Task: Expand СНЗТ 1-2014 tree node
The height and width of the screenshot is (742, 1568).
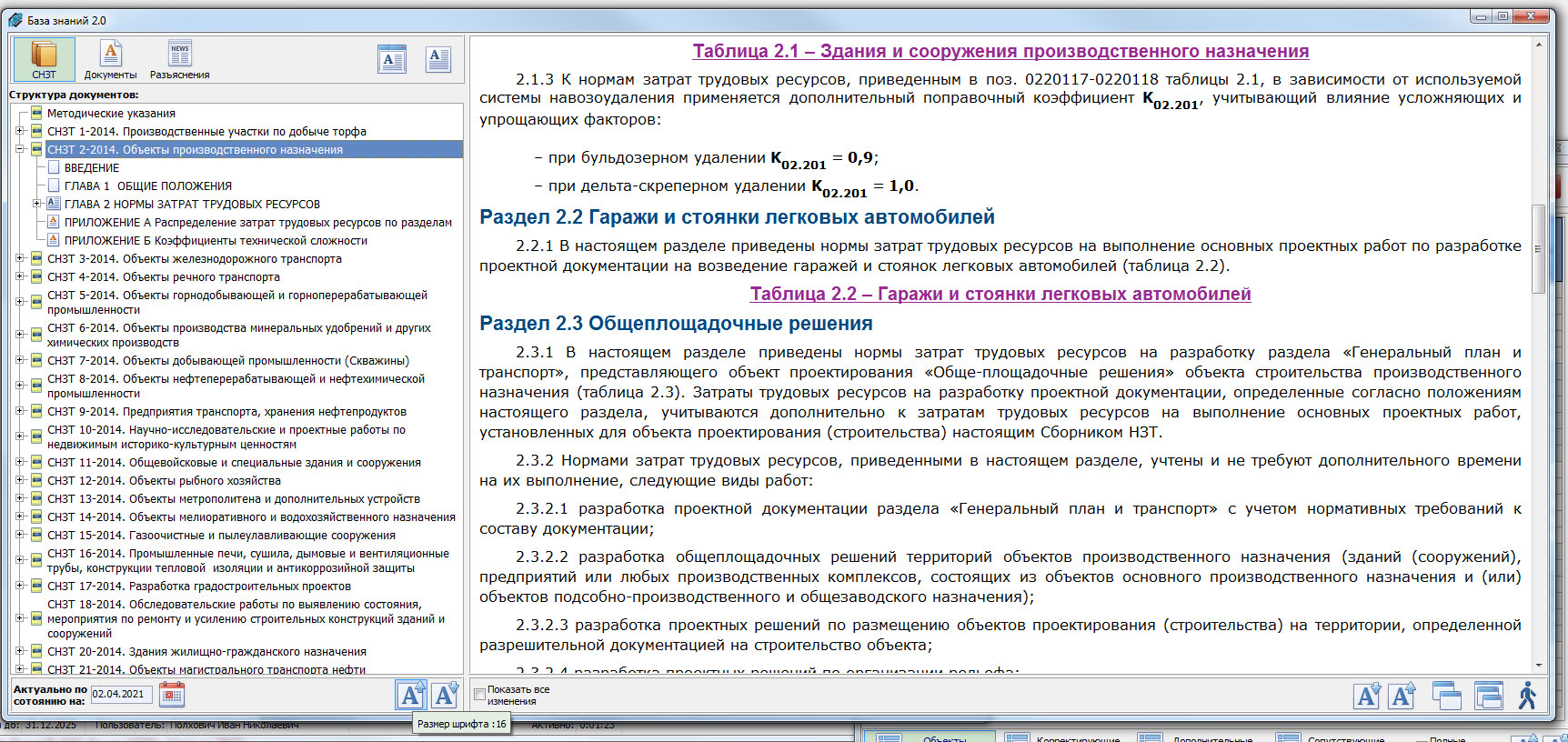Action: tap(19, 131)
